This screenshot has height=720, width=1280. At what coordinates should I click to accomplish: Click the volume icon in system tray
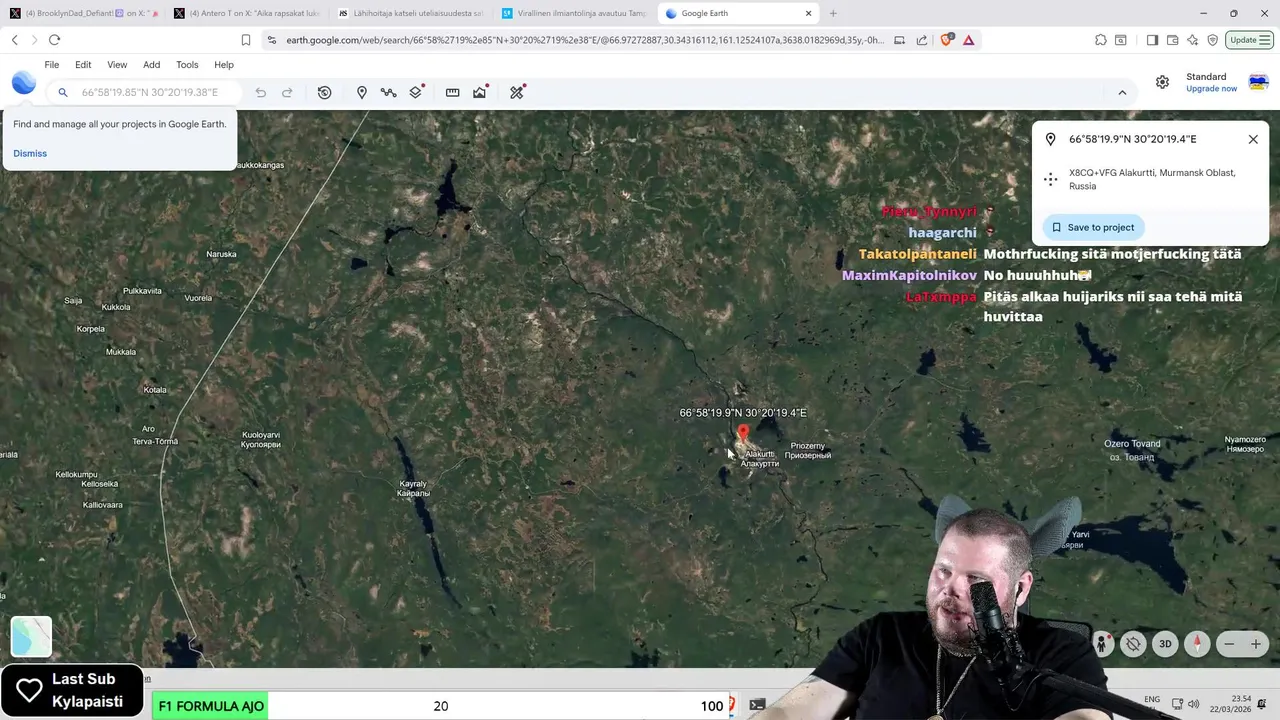point(1195,704)
